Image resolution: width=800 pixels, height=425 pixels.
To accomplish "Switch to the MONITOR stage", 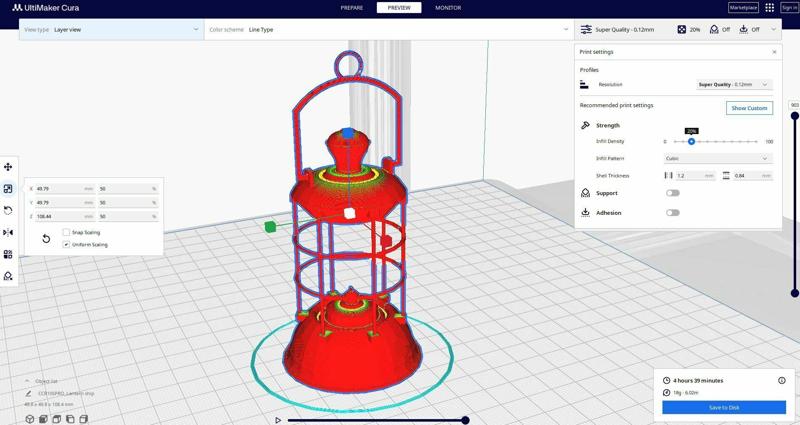I will (x=448, y=8).
